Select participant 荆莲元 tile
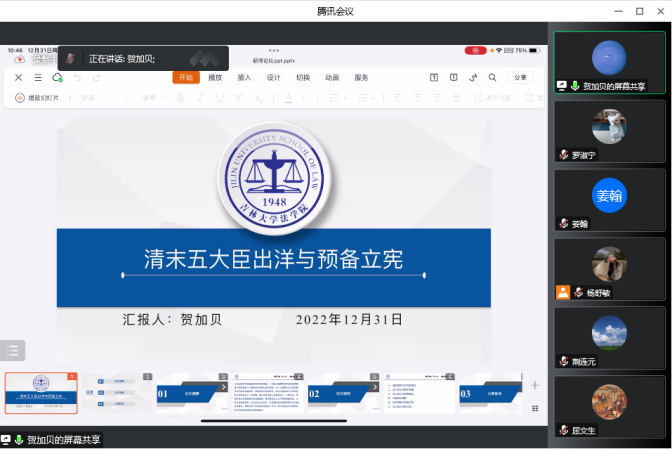The image size is (672, 449). [x=609, y=338]
